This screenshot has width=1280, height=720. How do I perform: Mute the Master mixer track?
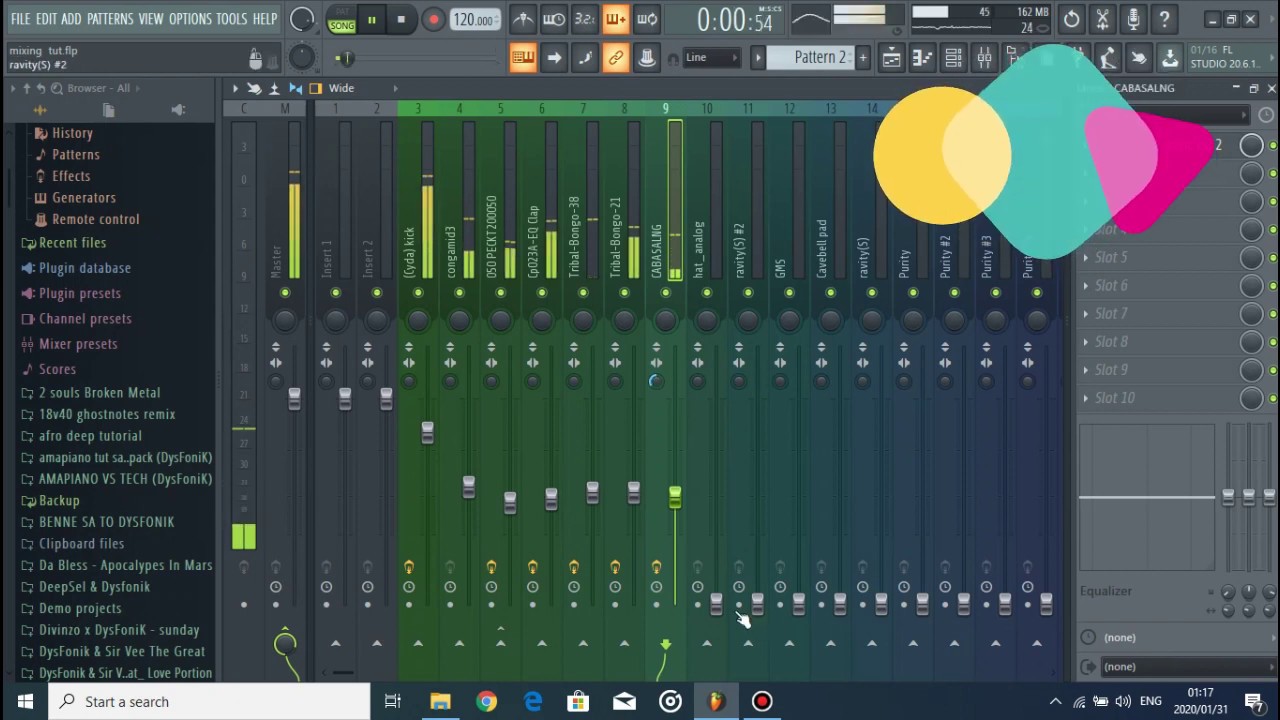(285, 293)
